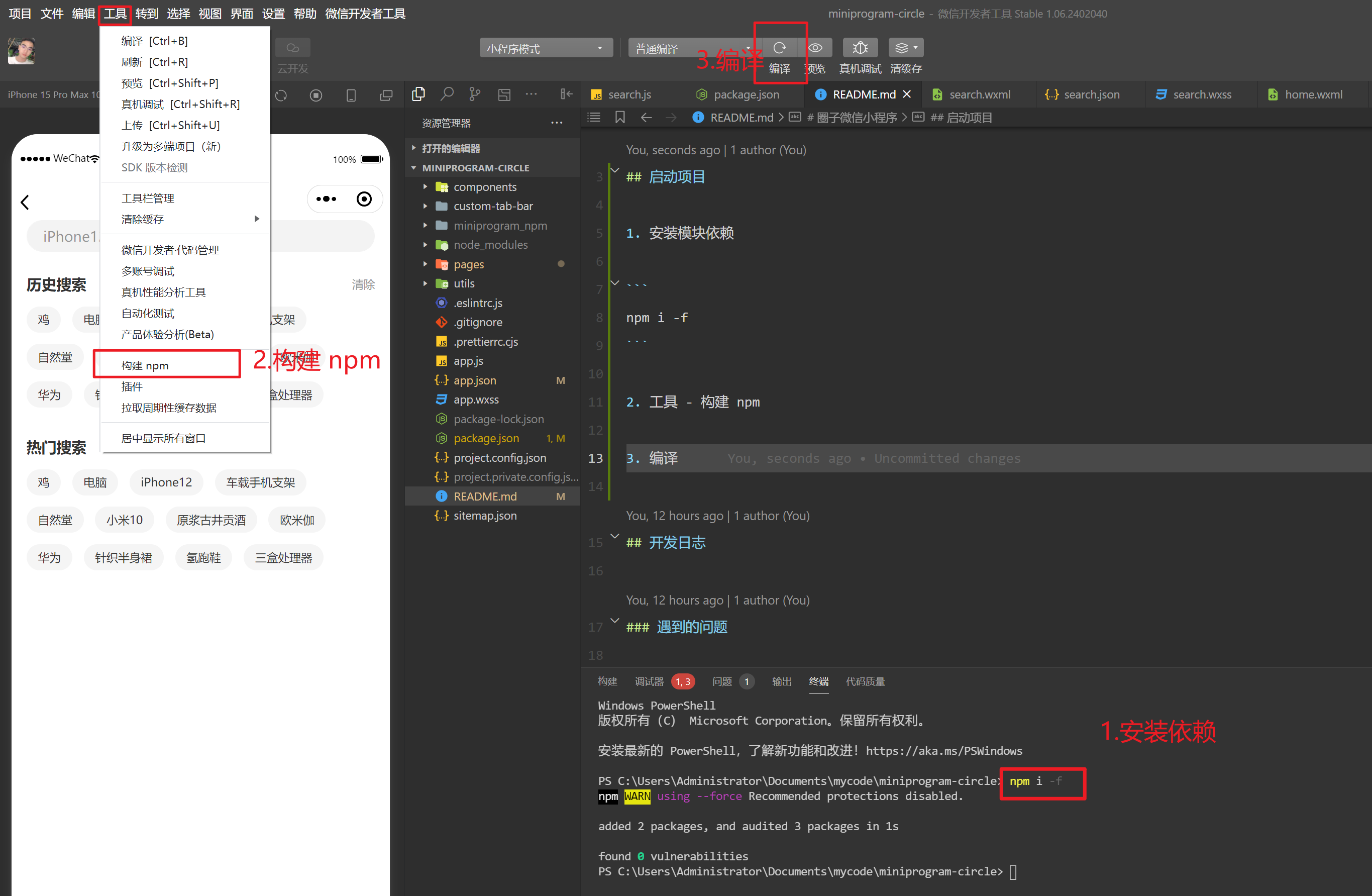Open real device debugging (真机调试) bug icon

860,48
